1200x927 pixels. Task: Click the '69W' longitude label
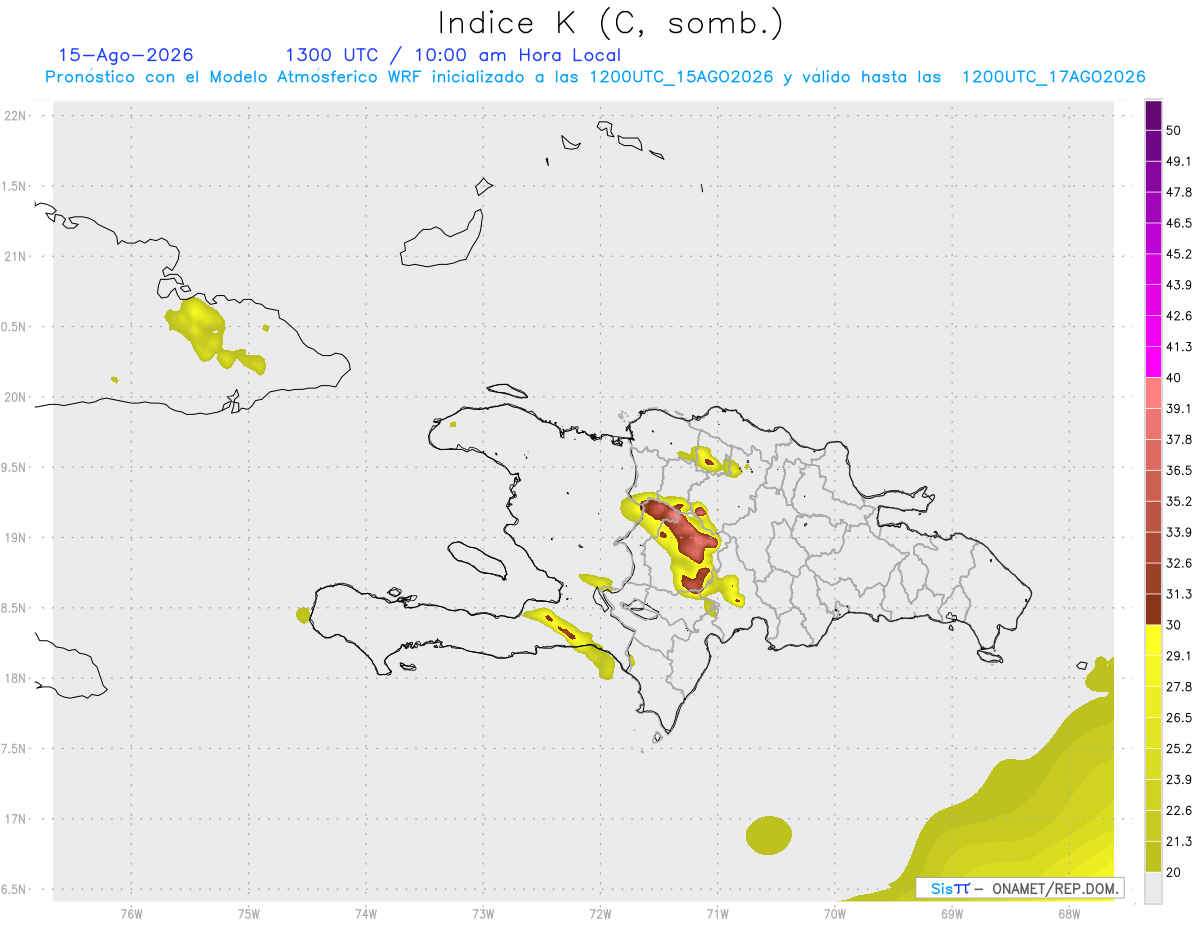[x=951, y=913]
